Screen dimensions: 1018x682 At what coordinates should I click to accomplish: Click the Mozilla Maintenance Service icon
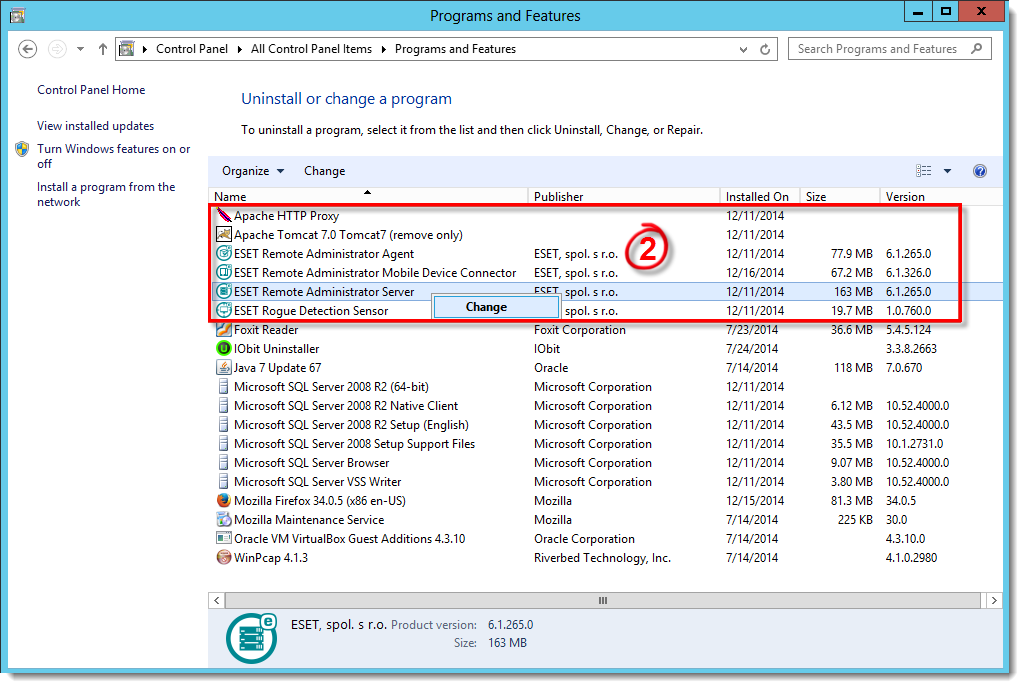point(223,519)
